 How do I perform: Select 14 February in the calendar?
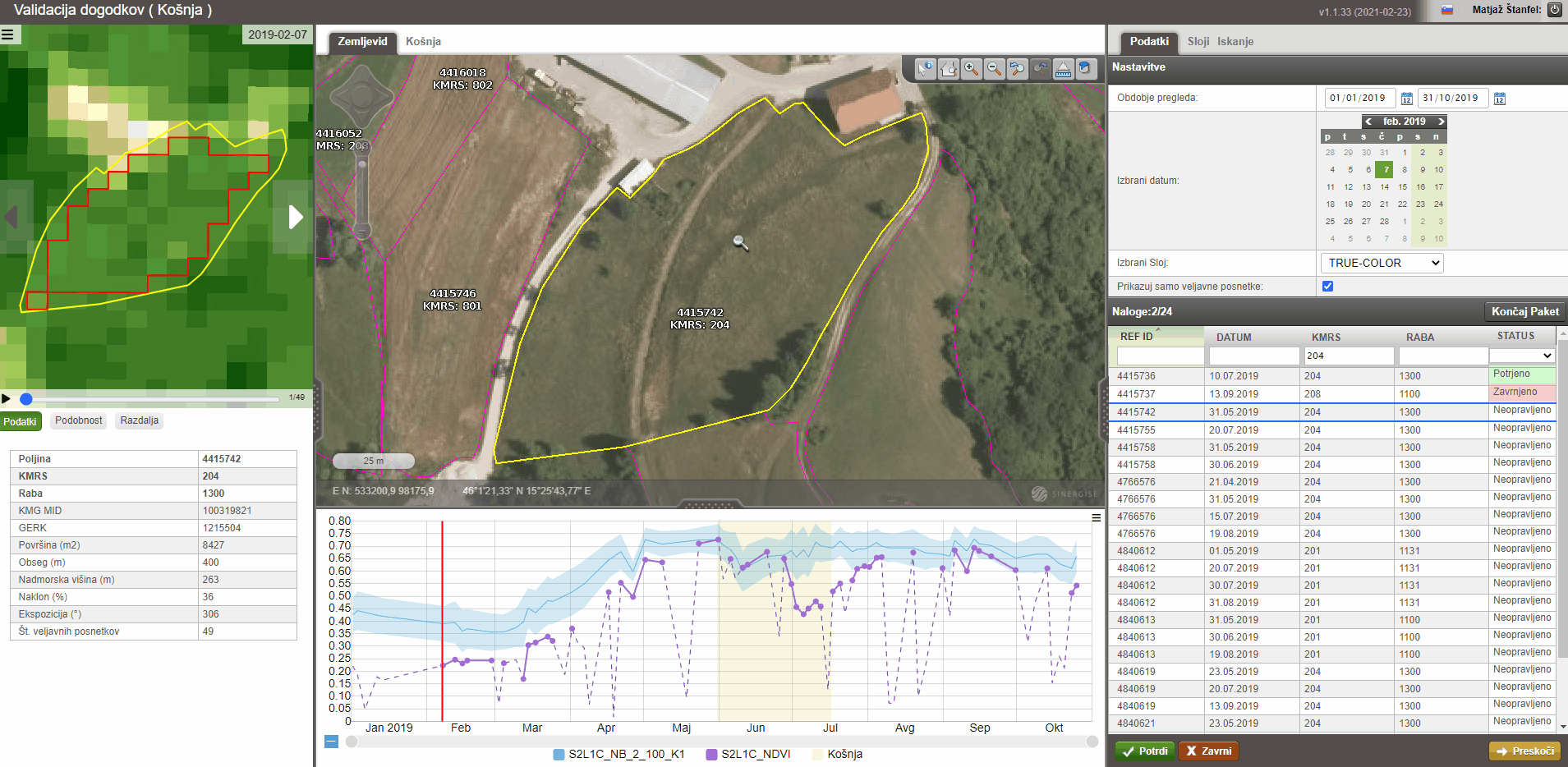1385,187
